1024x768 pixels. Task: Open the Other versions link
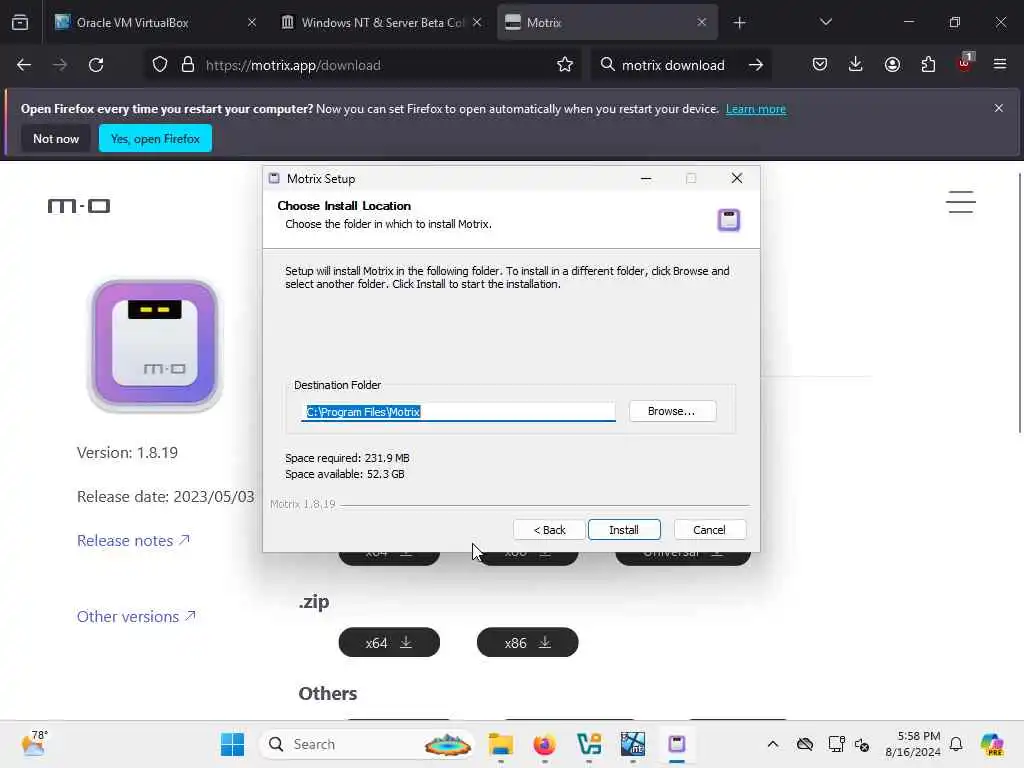pyautogui.click(x=136, y=616)
